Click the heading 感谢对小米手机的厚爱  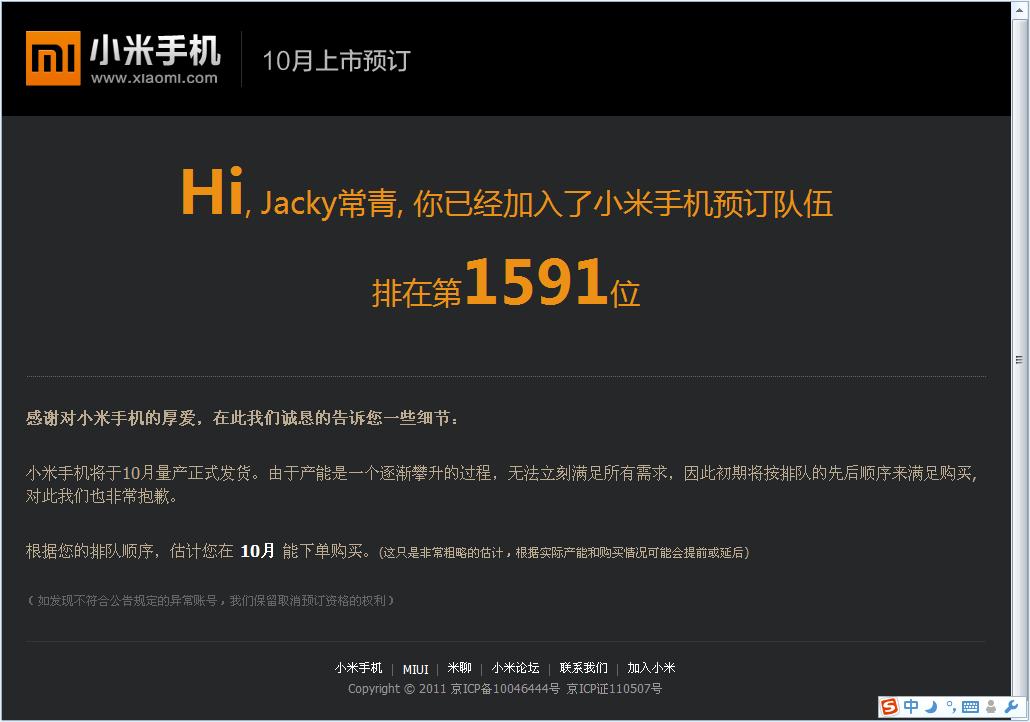[x=242, y=418]
